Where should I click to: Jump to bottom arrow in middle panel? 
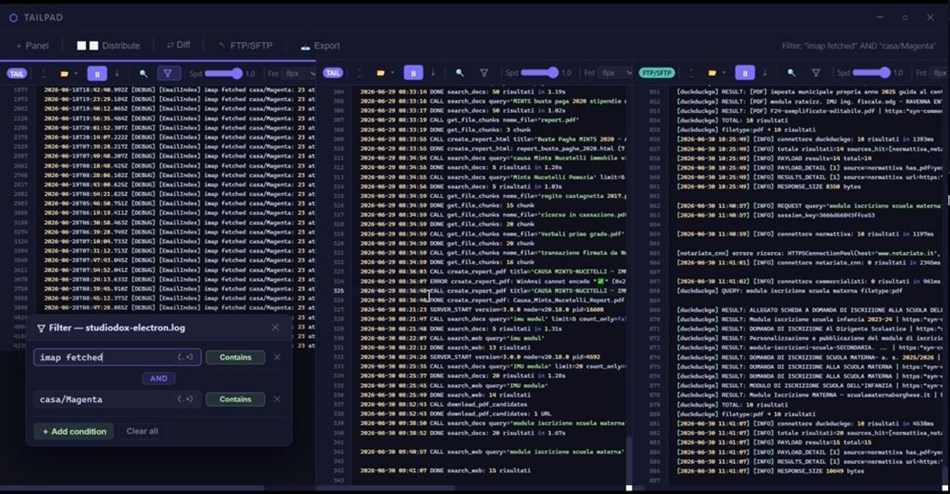(x=433, y=73)
